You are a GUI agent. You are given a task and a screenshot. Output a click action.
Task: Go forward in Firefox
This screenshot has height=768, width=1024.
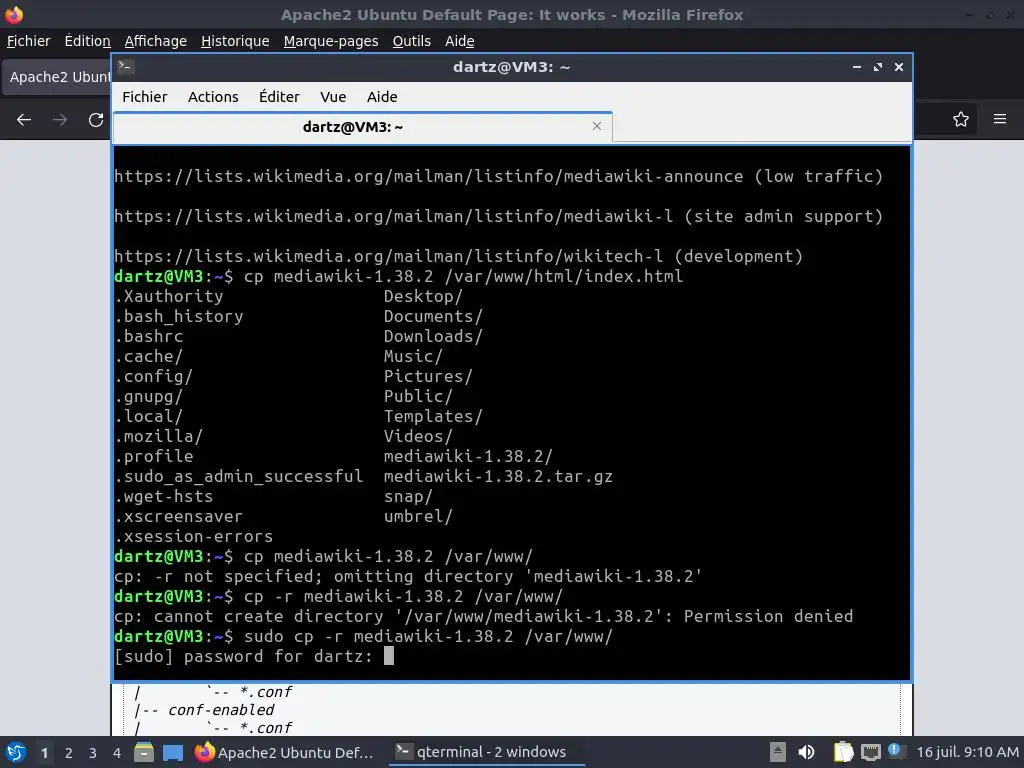60,120
